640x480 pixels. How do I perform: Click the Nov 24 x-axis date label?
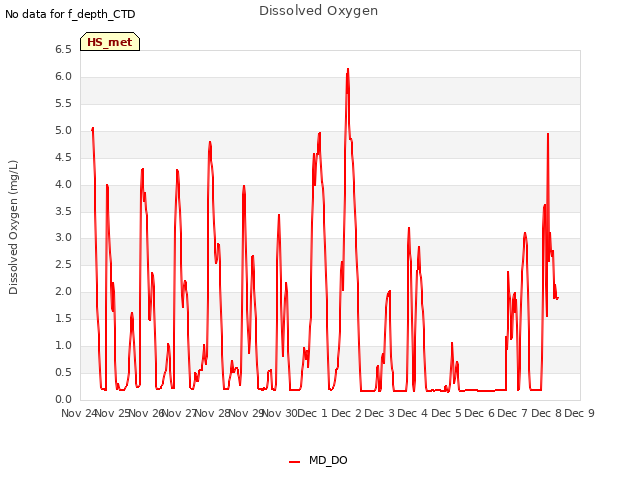tap(79, 413)
